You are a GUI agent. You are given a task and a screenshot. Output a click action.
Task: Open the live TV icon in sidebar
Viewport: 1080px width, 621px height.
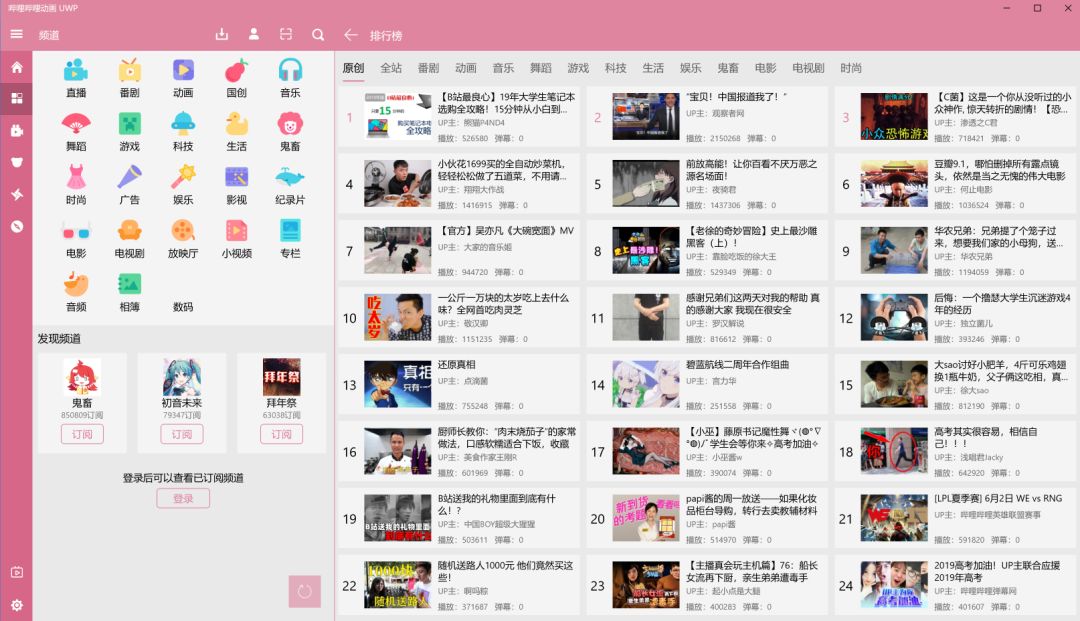tap(17, 572)
